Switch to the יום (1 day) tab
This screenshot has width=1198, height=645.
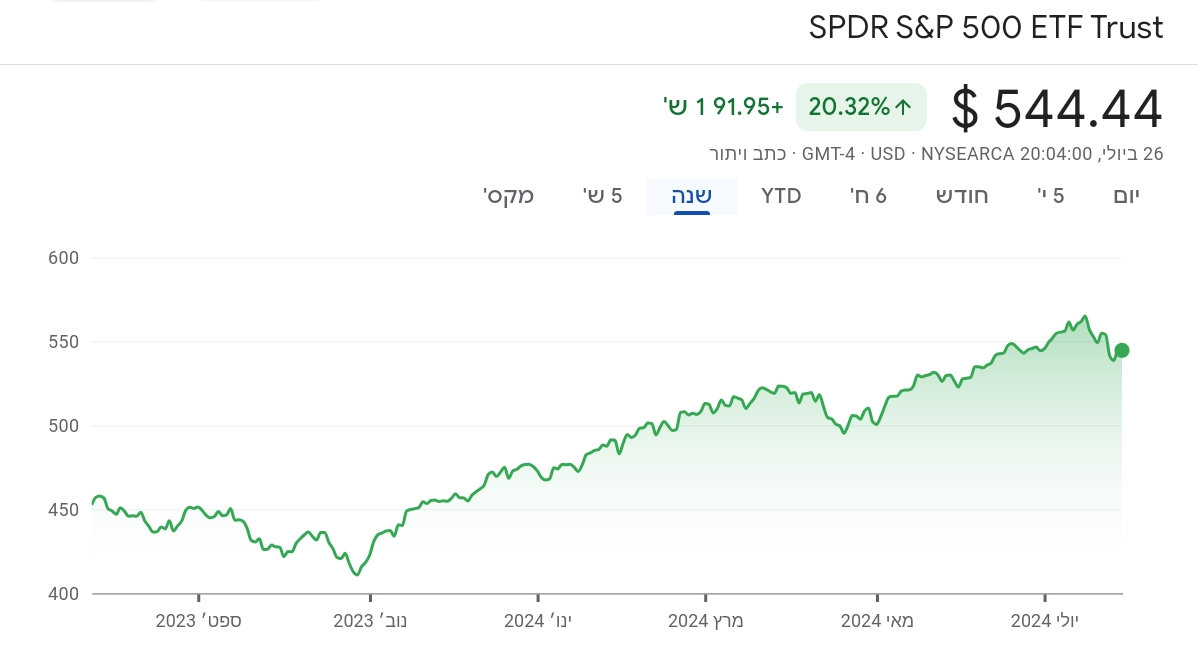coord(1126,195)
